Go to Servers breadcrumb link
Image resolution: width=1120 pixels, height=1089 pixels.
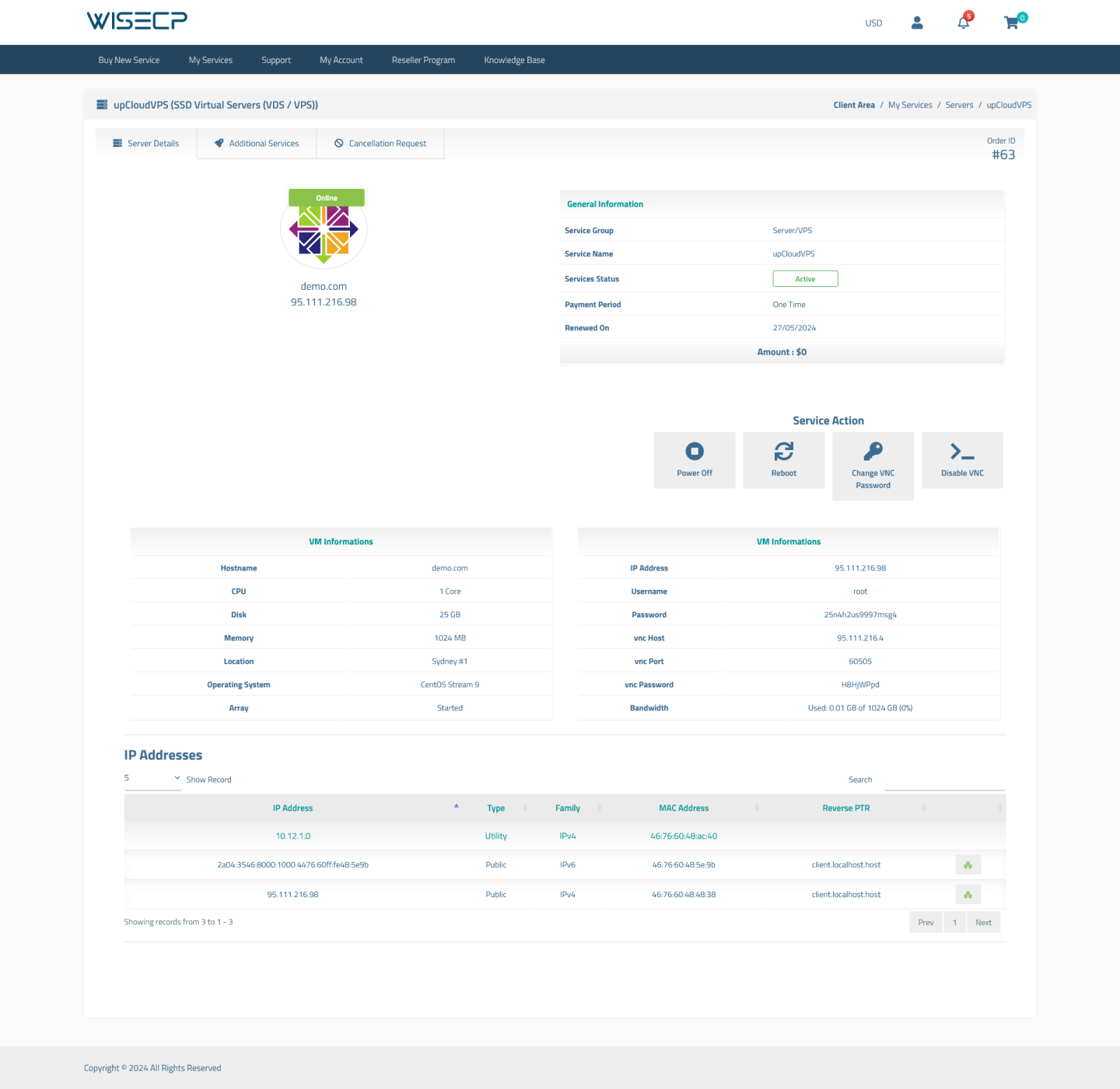click(959, 105)
